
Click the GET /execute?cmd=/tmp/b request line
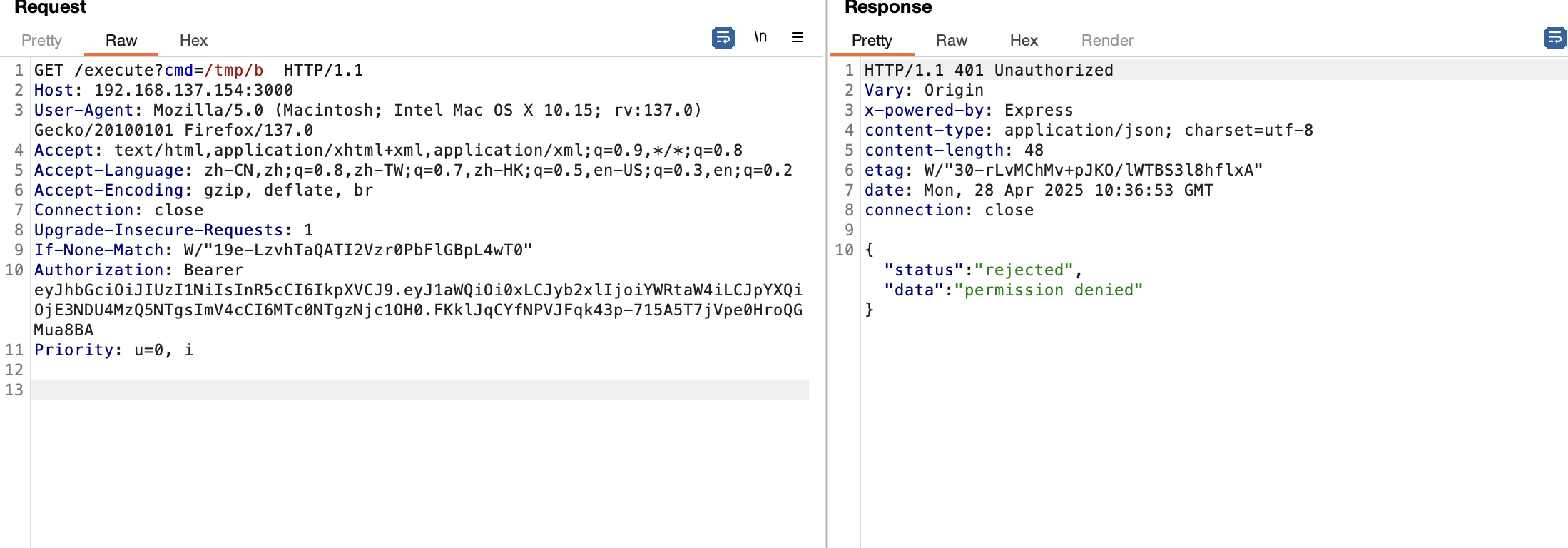pos(198,70)
